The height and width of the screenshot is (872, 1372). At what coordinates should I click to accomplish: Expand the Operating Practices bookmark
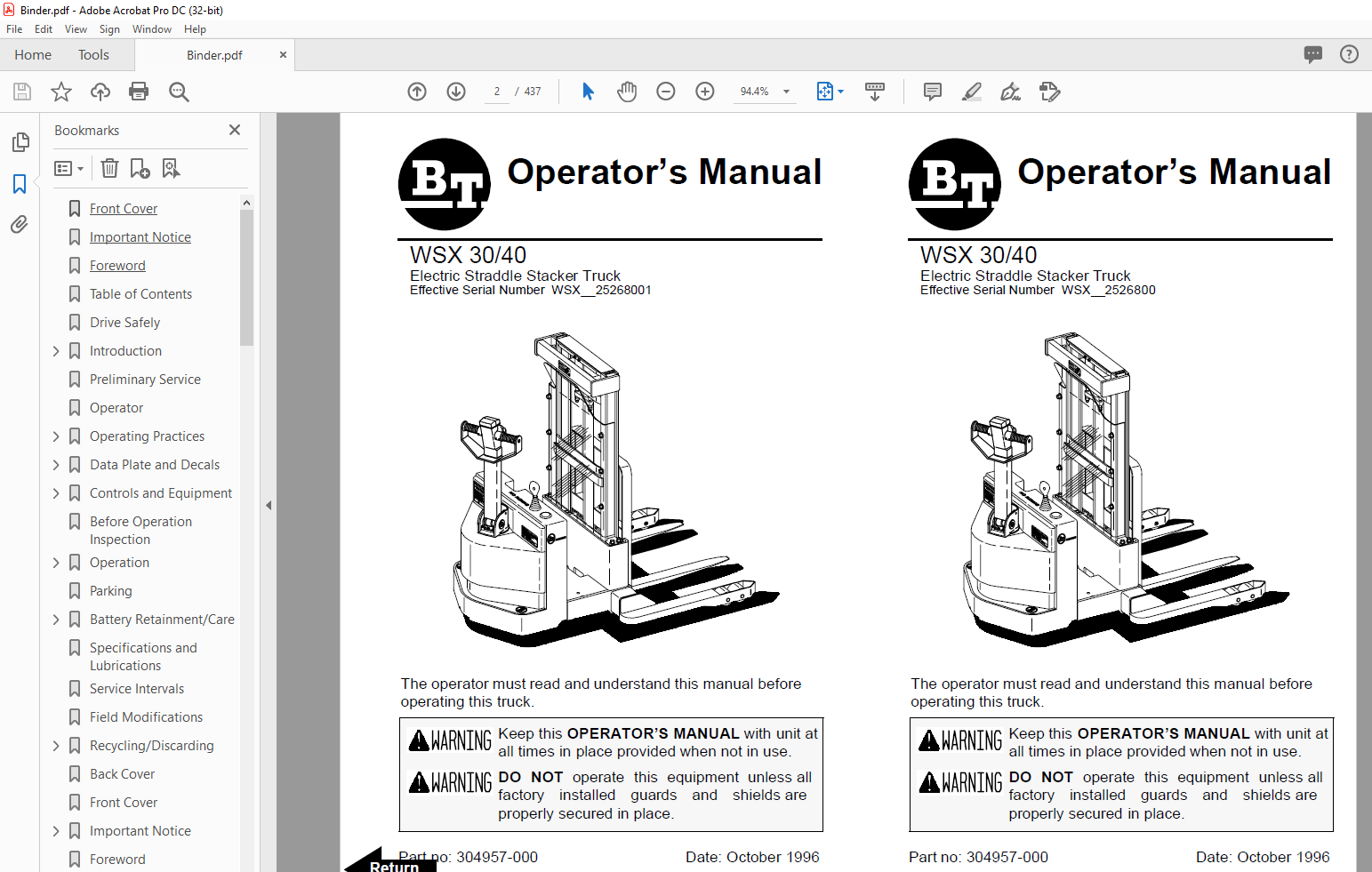[56, 436]
